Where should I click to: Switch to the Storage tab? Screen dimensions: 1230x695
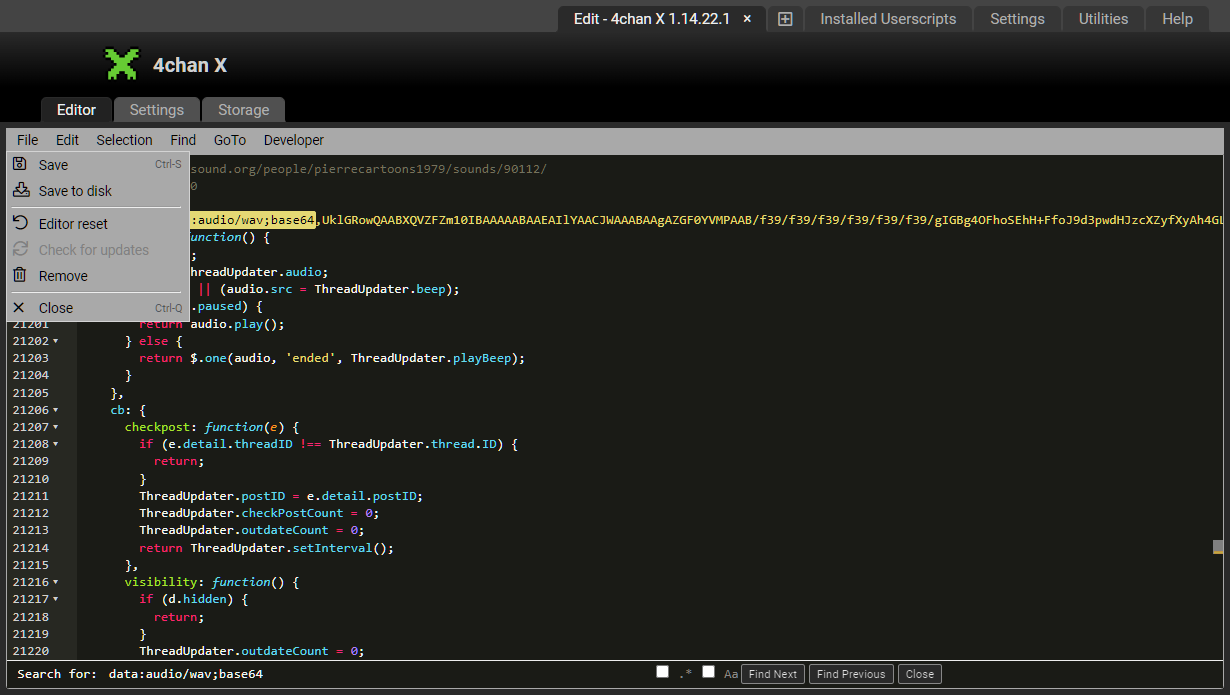pyautogui.click(x=243, y=110)
